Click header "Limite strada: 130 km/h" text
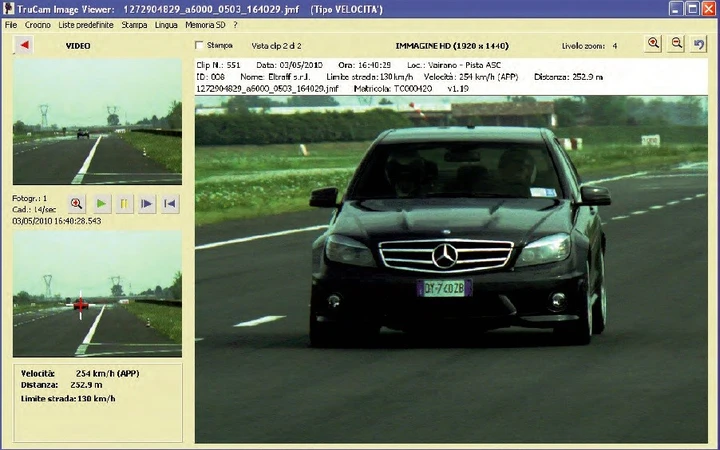This screenshot has width=720, height=450. [x=370, y=77]
